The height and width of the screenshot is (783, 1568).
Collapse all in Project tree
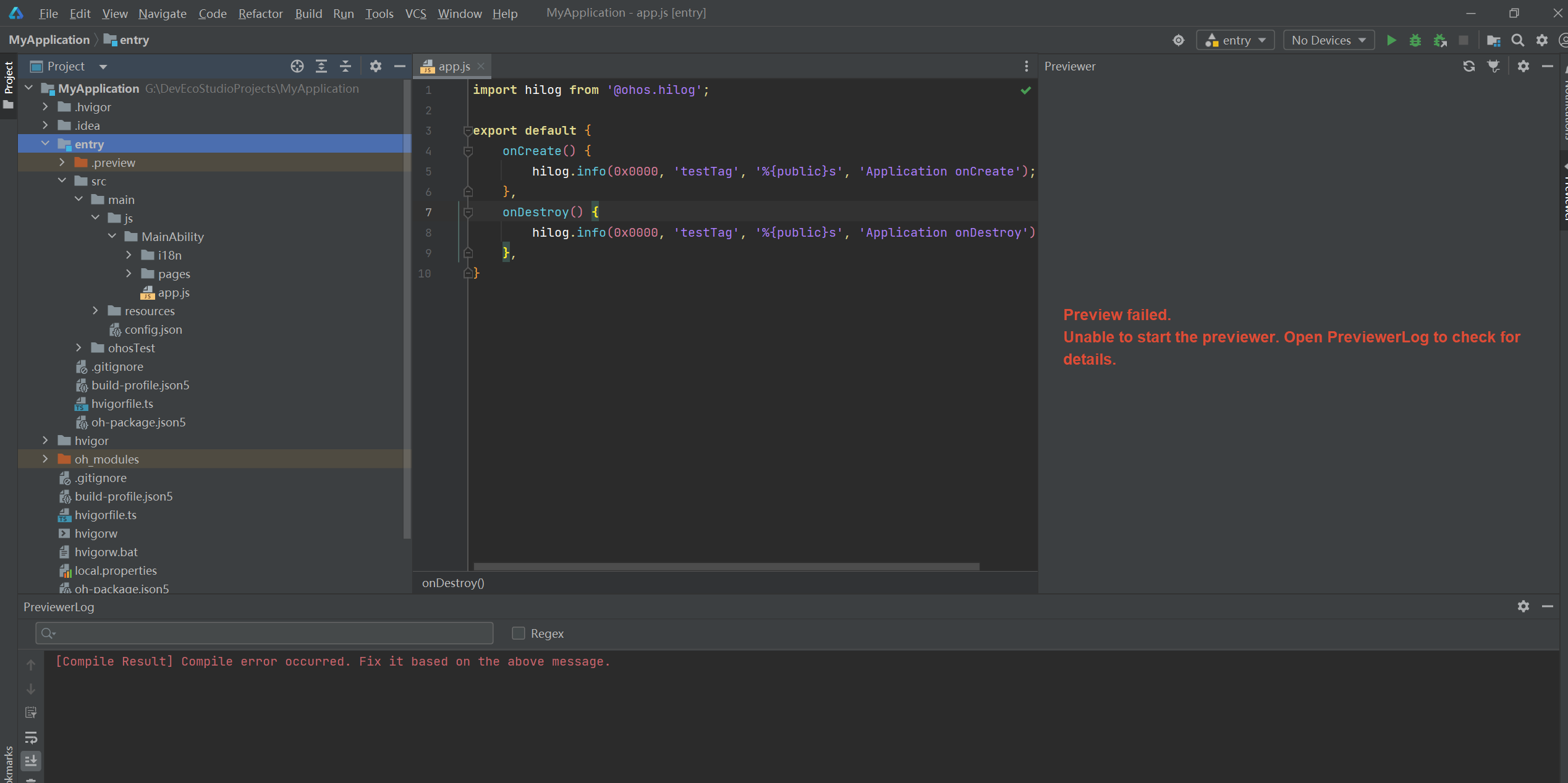pos(345,66)
